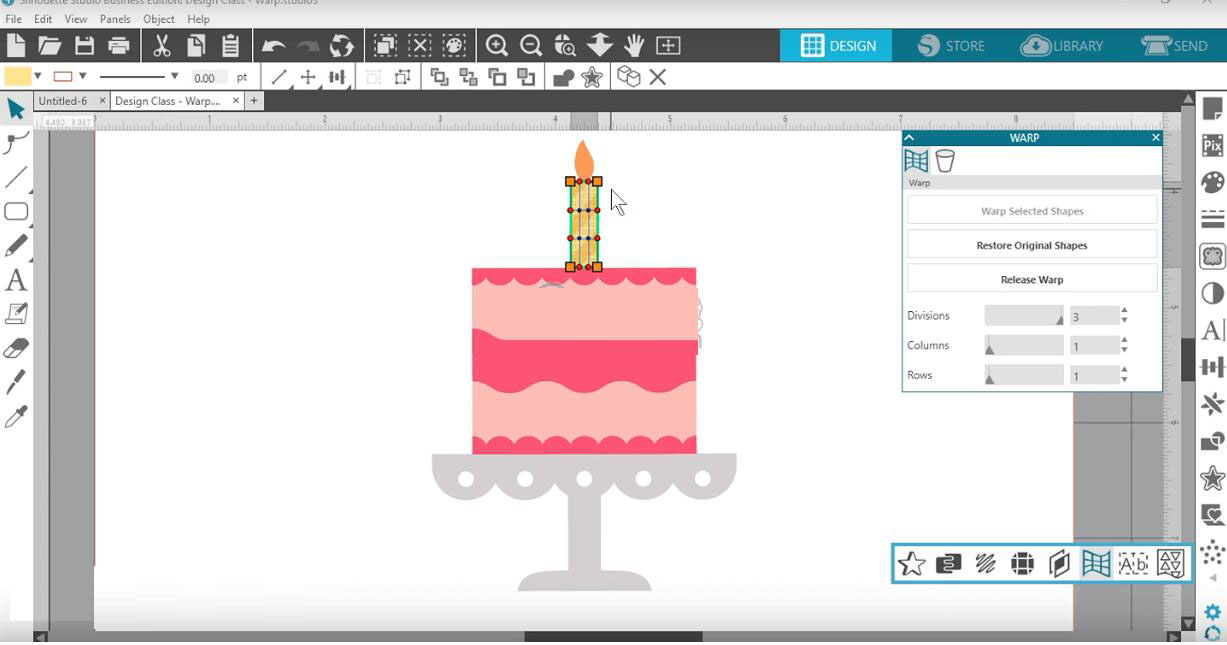Click the Zoom In magnifier icon
Image resolution: width=1227 pixels, height=645 pixels.
(496, 45)
